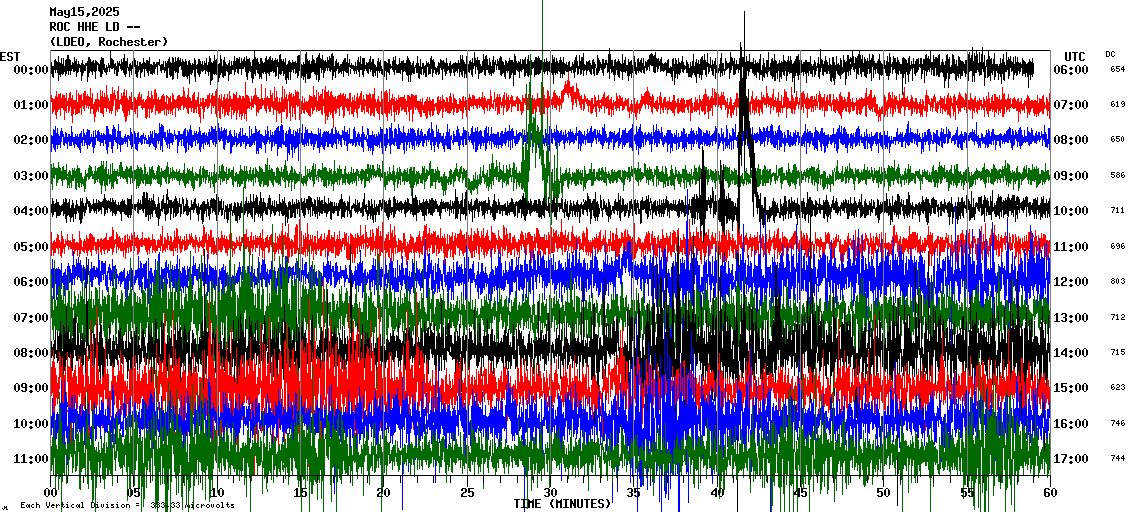Click the DC value 803
The height and width of the screenshot is (519, 1130).
(x=1117, y=282)
